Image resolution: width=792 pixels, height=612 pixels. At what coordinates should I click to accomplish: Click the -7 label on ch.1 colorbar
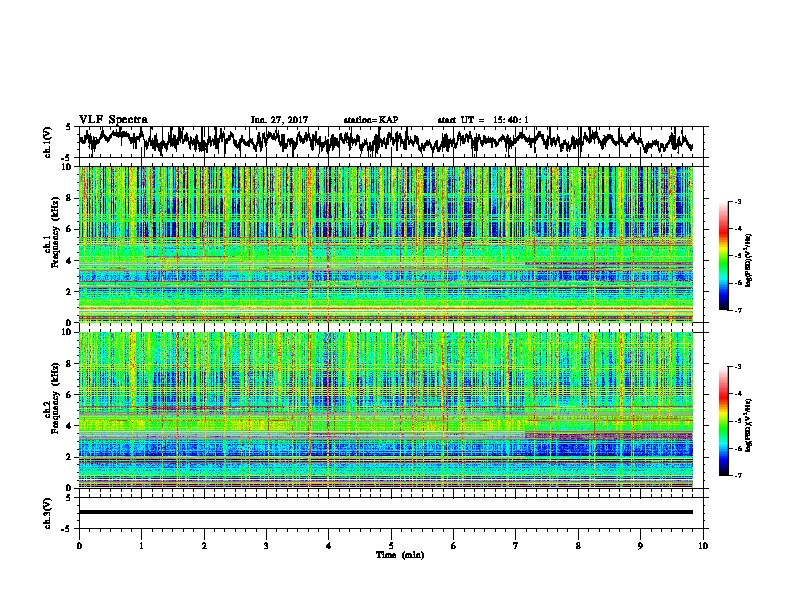pyautogui.click(x=737, y=310)
